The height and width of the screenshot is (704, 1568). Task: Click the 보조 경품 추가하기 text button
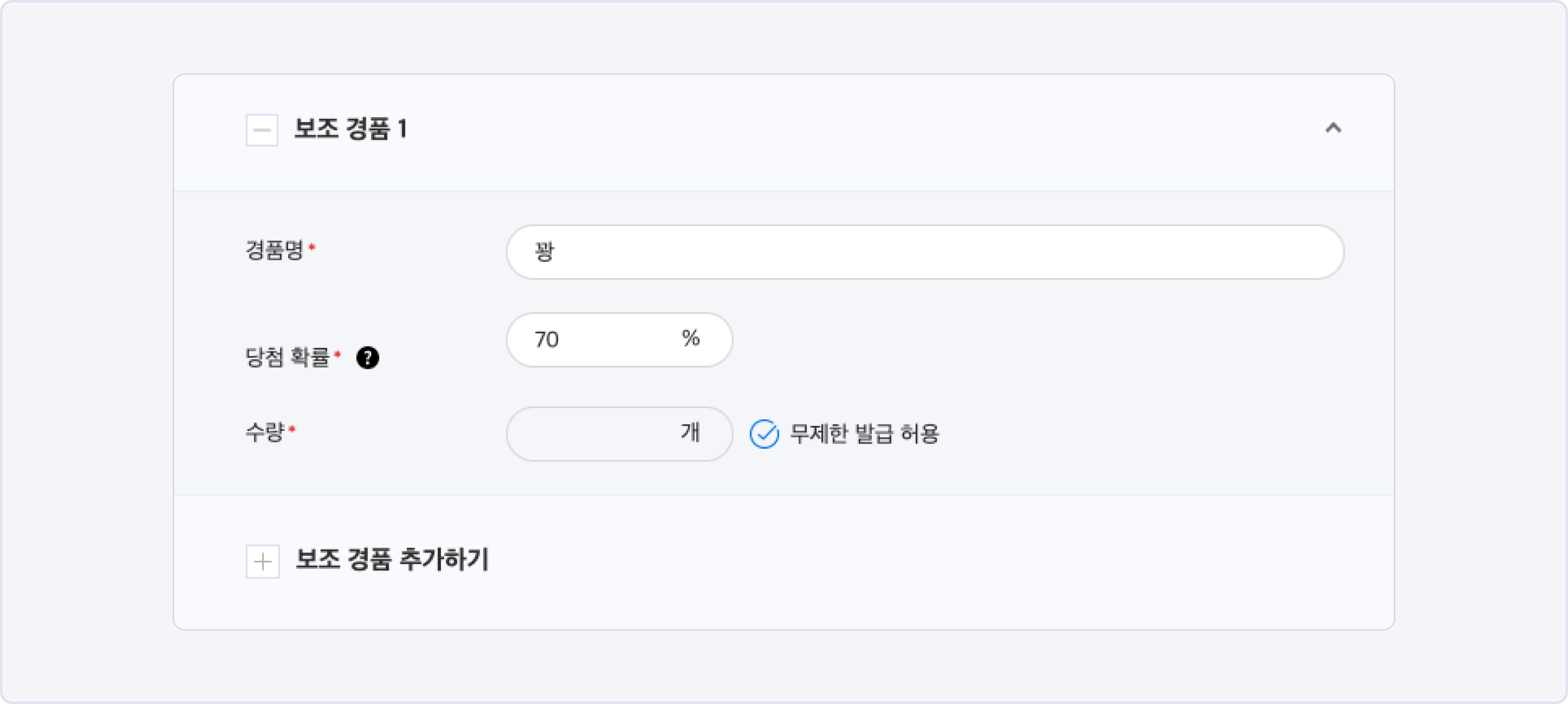pos(392,560)
